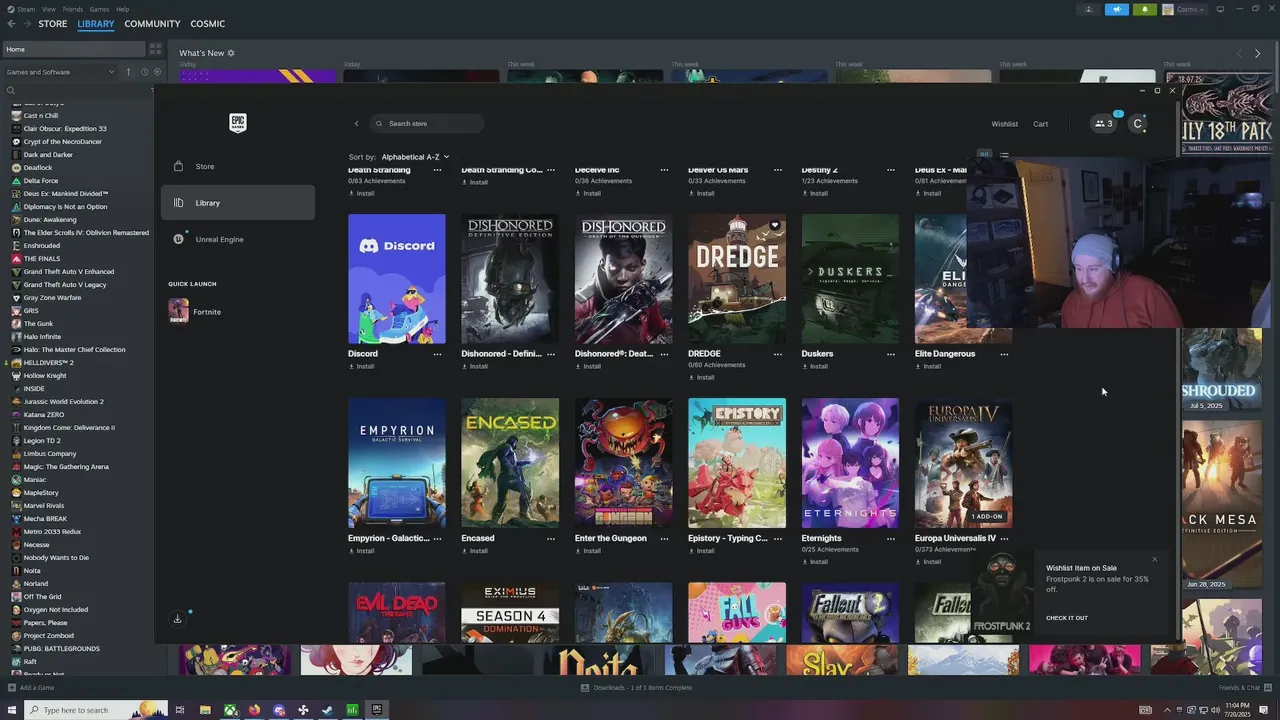The image size is (1280, 720).
Task: Toggle Steam collections grid view icon
Action: pos(155,49)
